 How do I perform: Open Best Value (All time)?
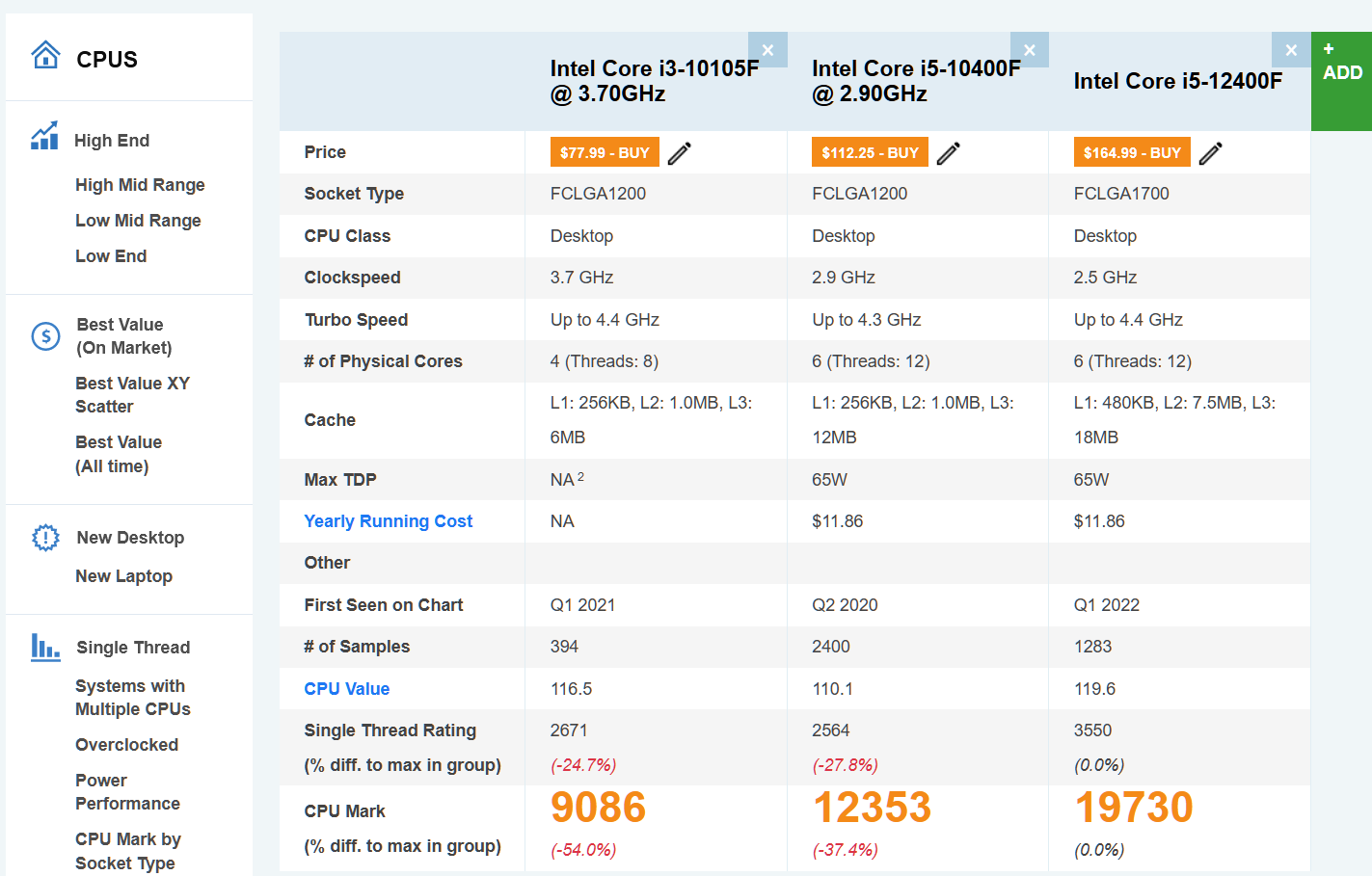[119, 454]
